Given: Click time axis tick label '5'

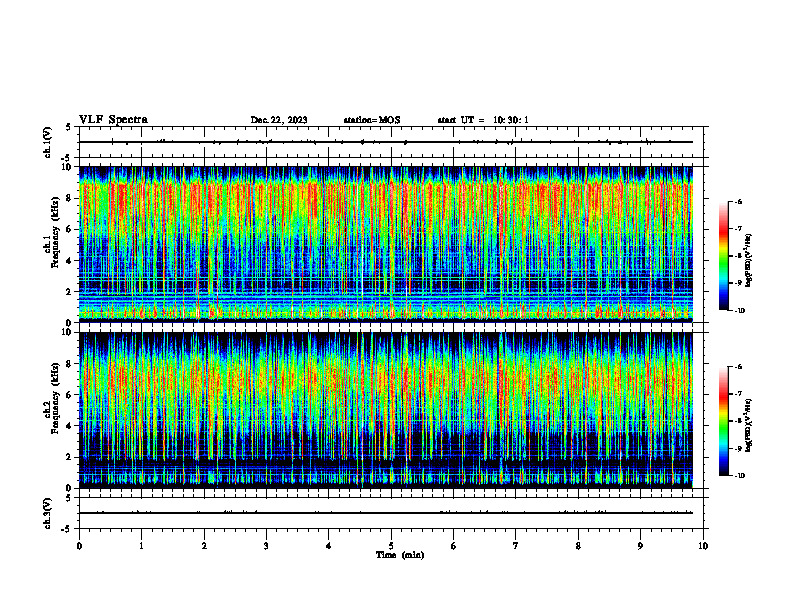Looking at the screenshot, I should pyautogui.click(x=391, y=546).
